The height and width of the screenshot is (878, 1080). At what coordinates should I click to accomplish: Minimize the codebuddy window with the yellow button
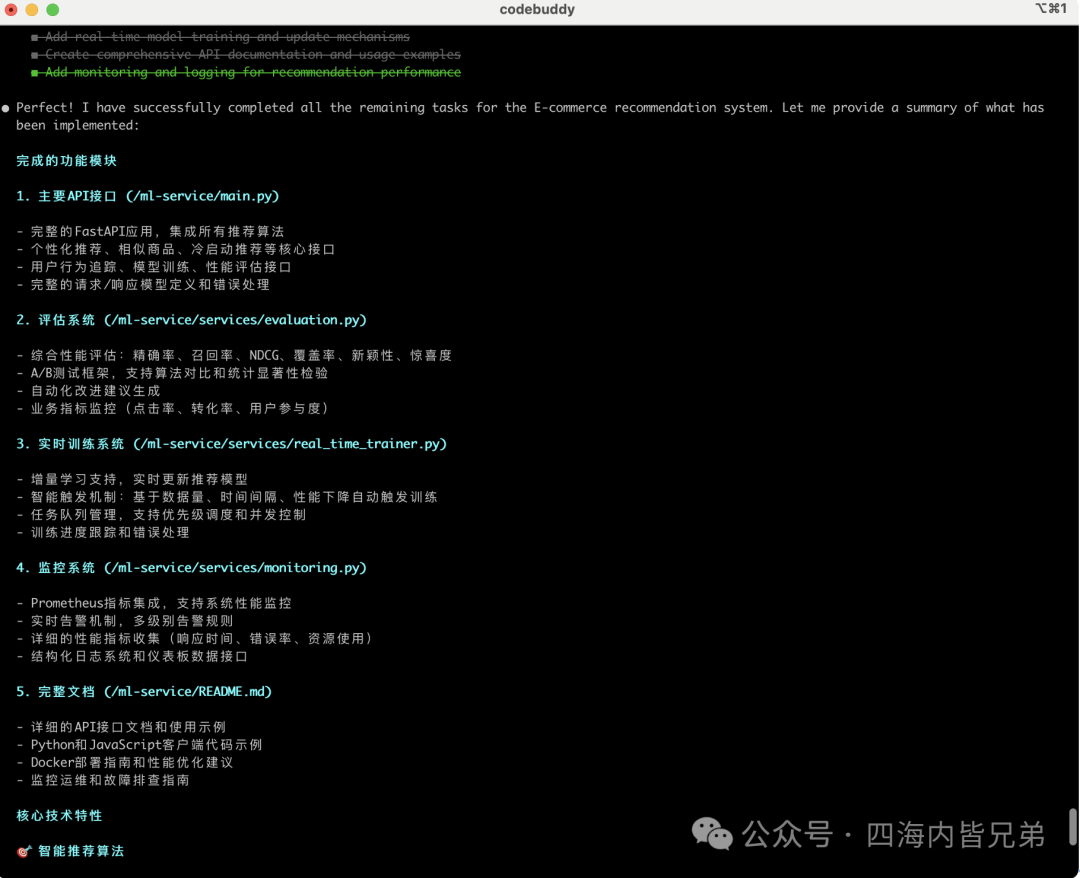click(x=32, y=10)
